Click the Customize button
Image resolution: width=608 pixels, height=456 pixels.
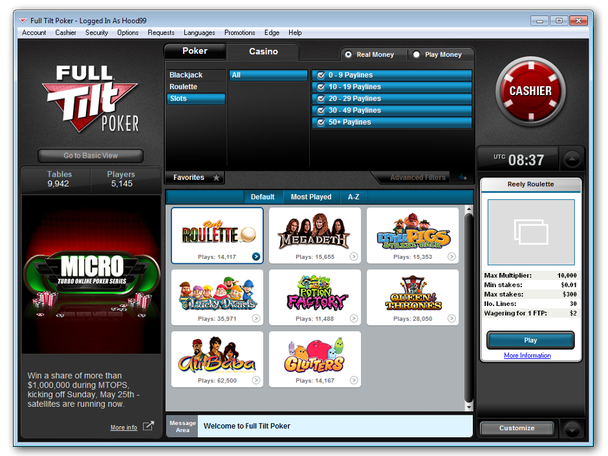pos(517,428)
